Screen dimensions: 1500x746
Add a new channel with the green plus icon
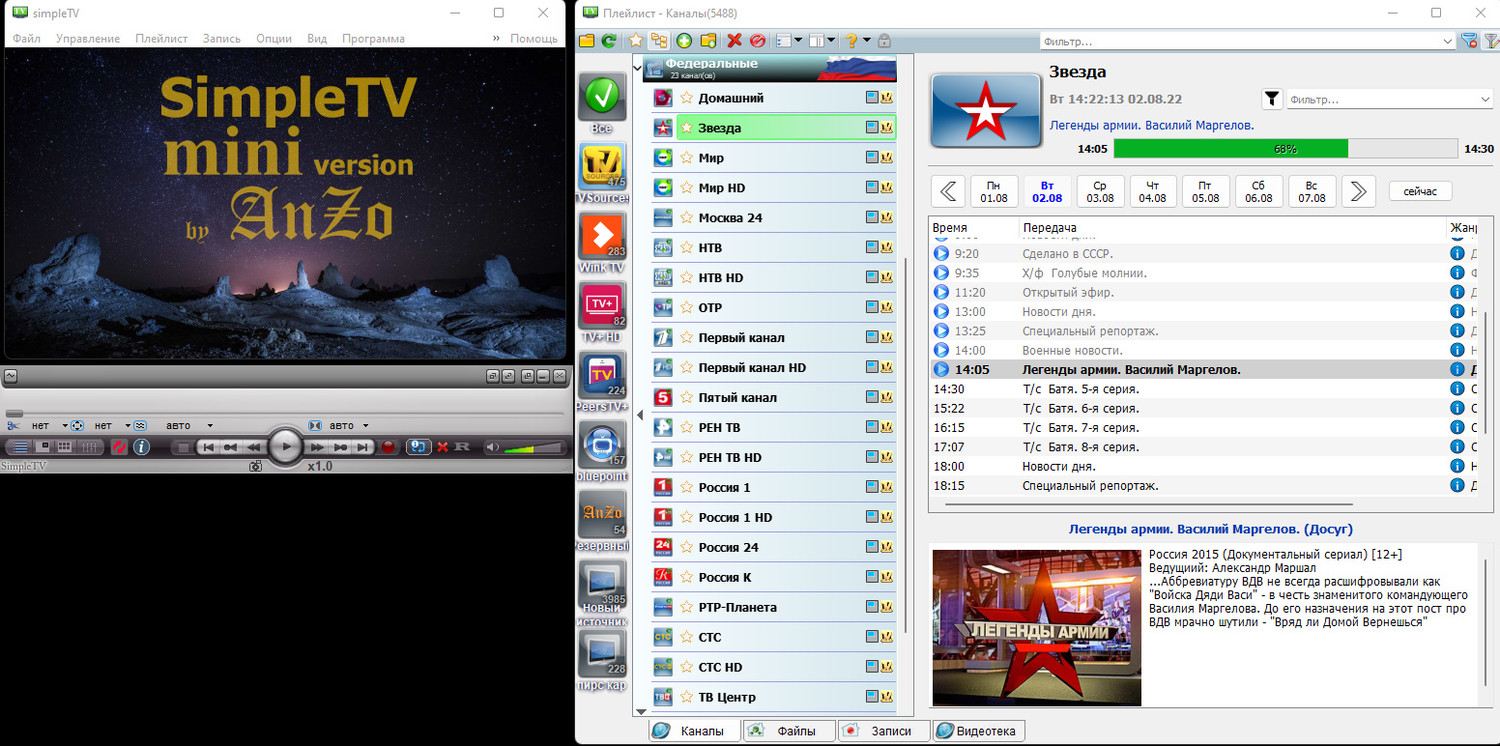[684, 41]
